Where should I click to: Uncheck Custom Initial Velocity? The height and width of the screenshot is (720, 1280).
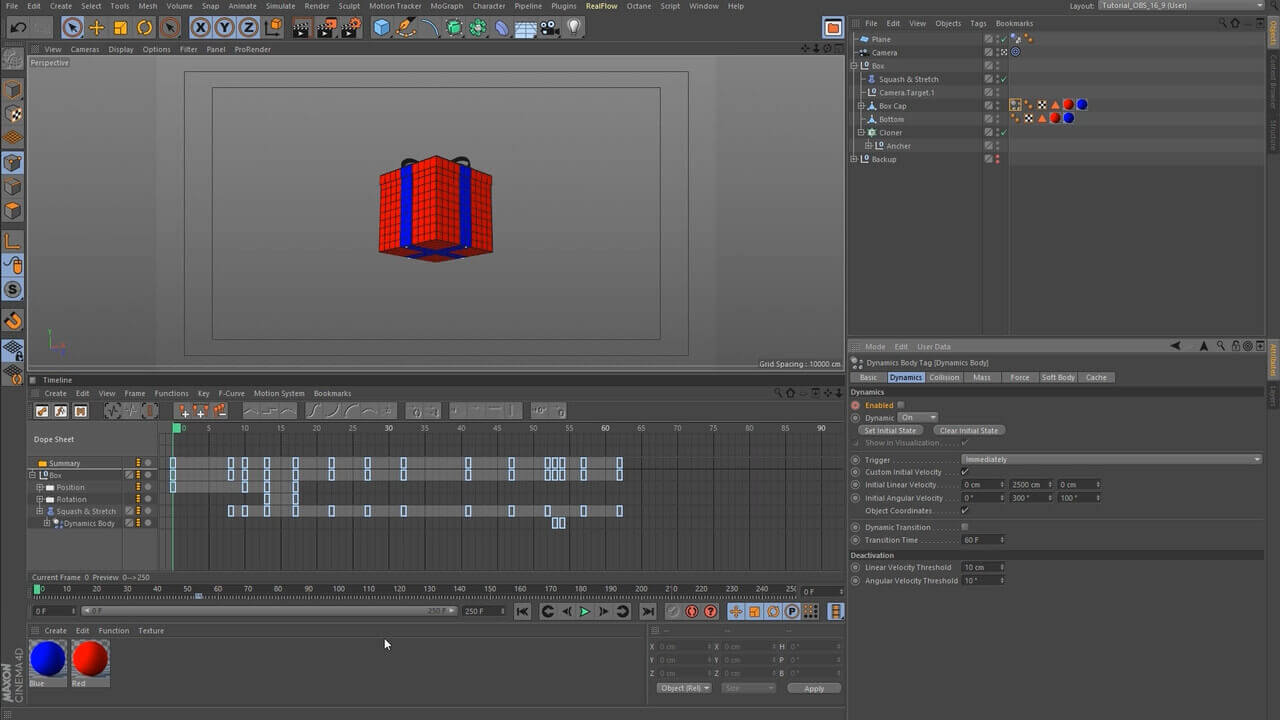point(964,472)
